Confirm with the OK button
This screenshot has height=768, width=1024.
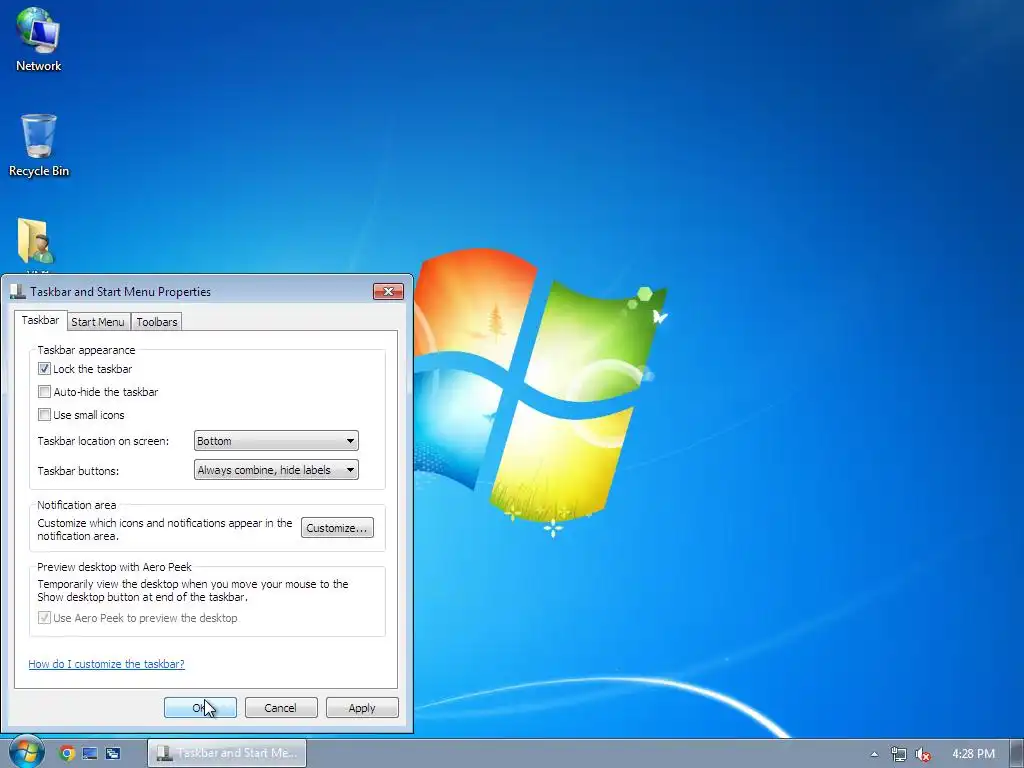click(x=200, y=708)
